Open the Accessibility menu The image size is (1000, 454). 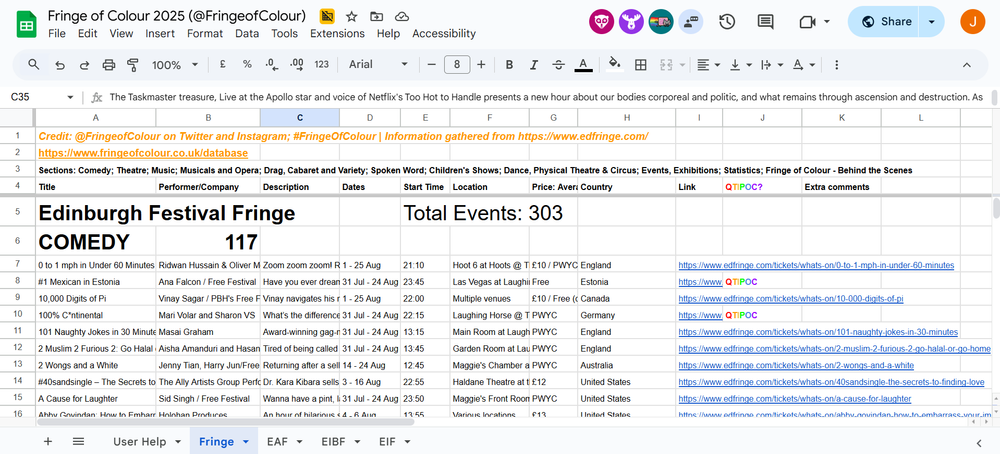444,33
